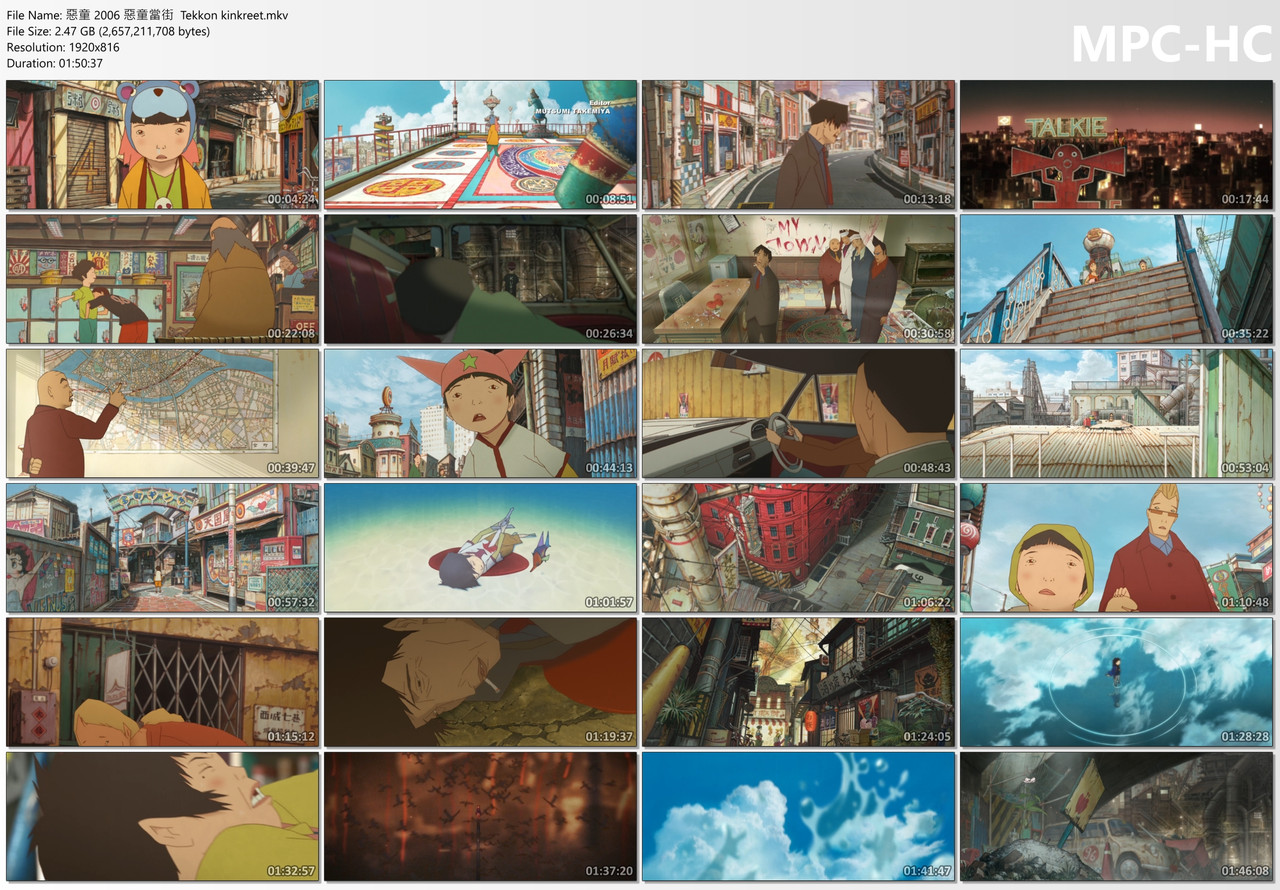Open the wrecked car thumbnail at 01:46:08
1280x890 pixels.
tap(1117, 817)
